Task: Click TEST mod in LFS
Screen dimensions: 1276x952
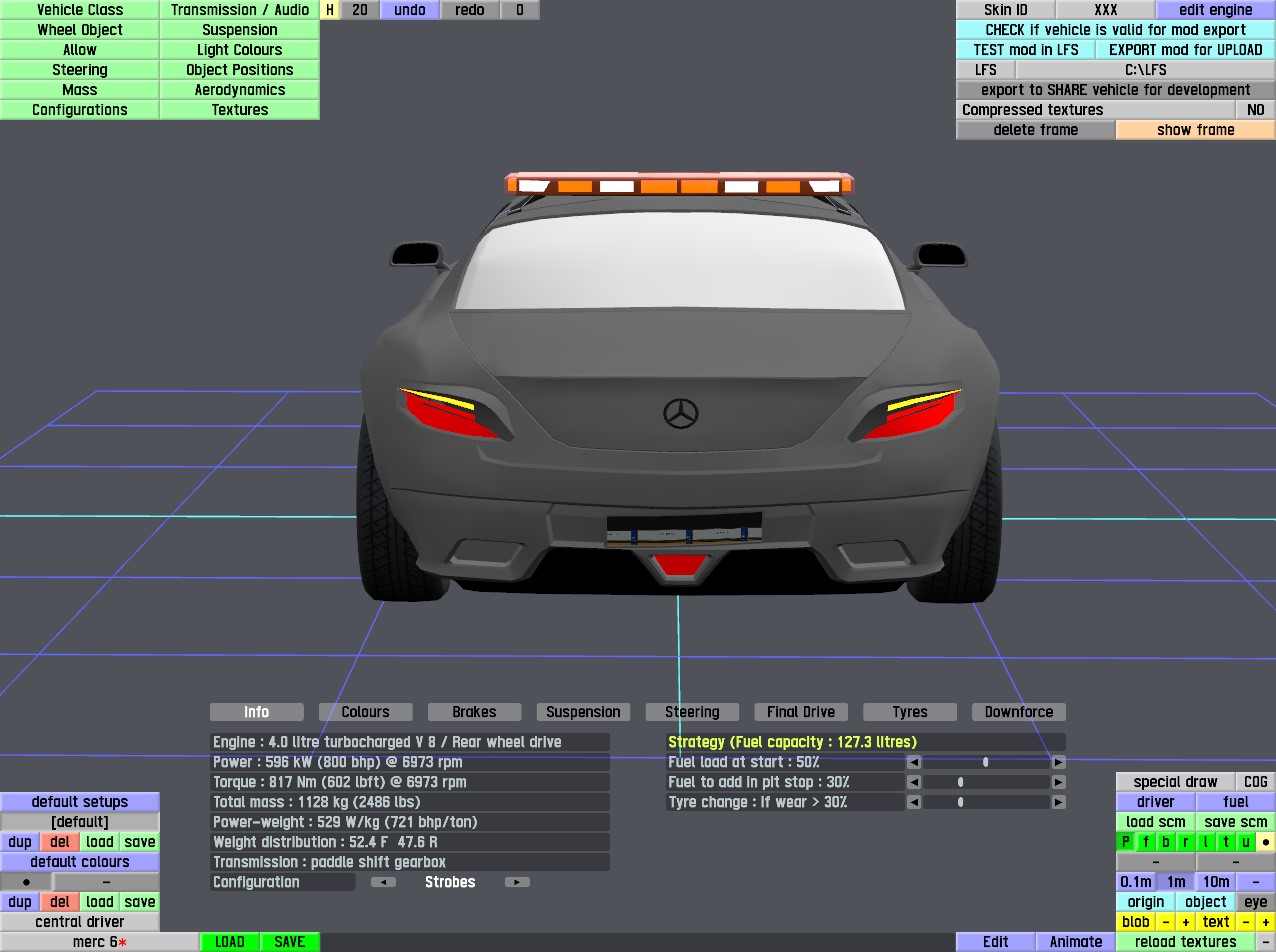Action: tap(1026, 50)
